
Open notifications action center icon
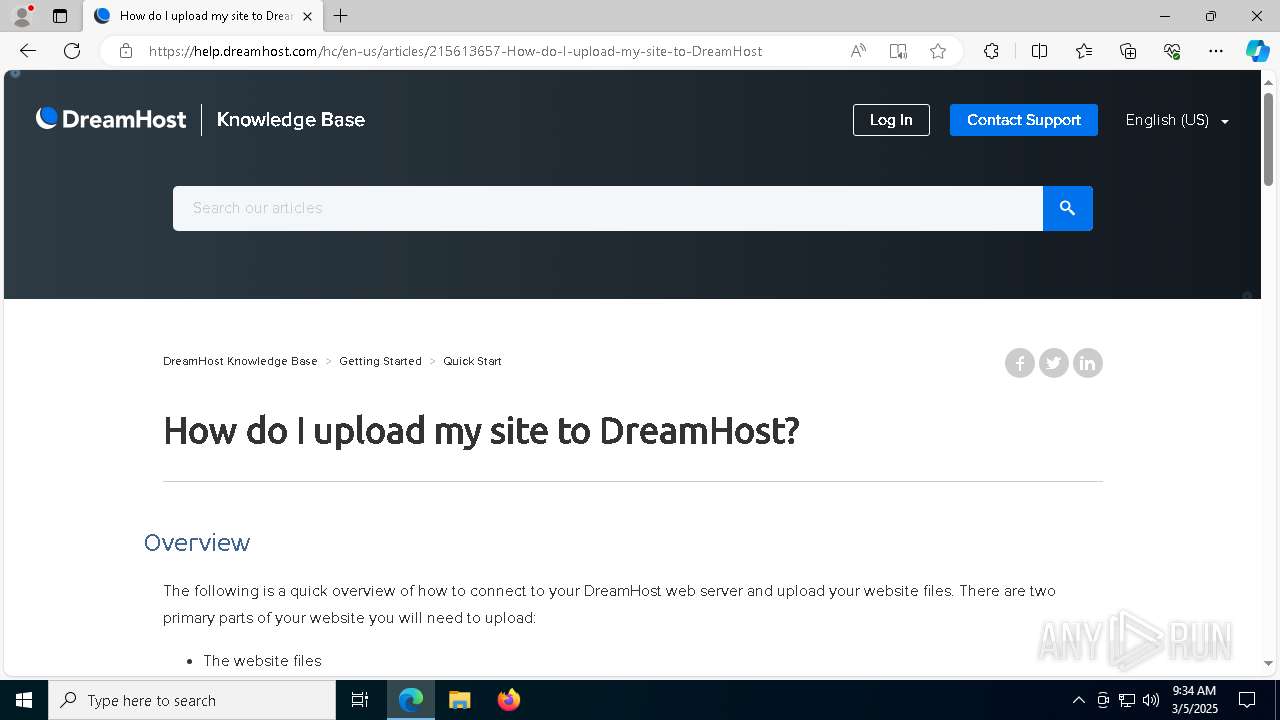(x=1247, y=700)
